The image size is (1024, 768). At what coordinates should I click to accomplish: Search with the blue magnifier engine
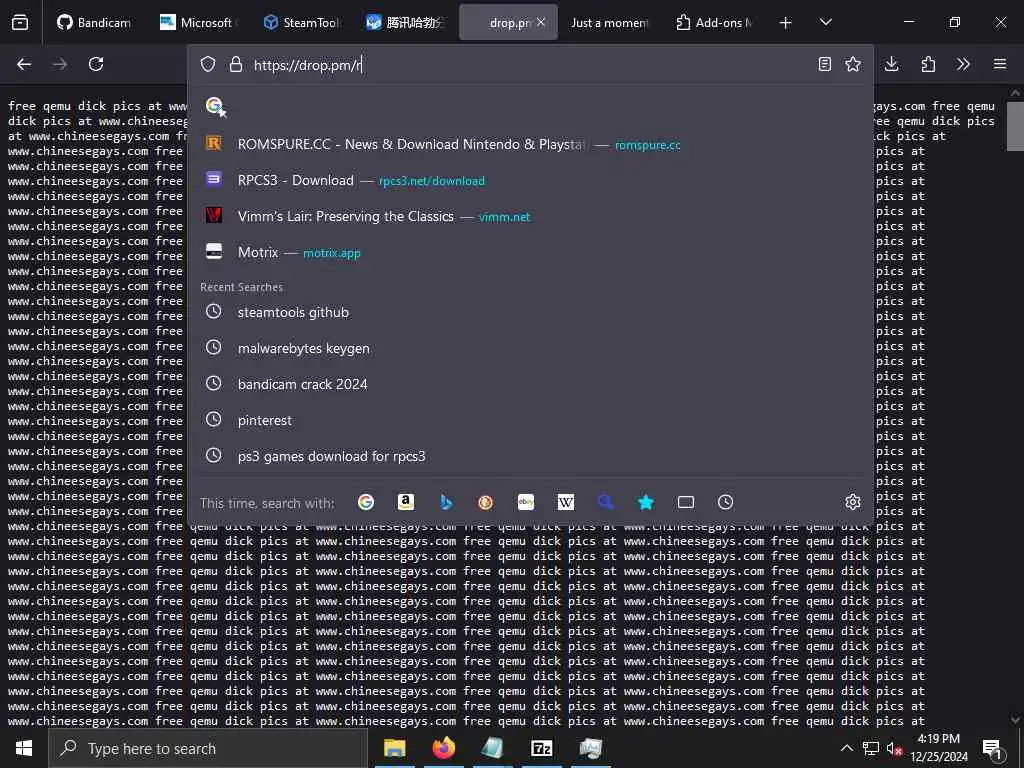pyautogui.click(x=605, y=502)
